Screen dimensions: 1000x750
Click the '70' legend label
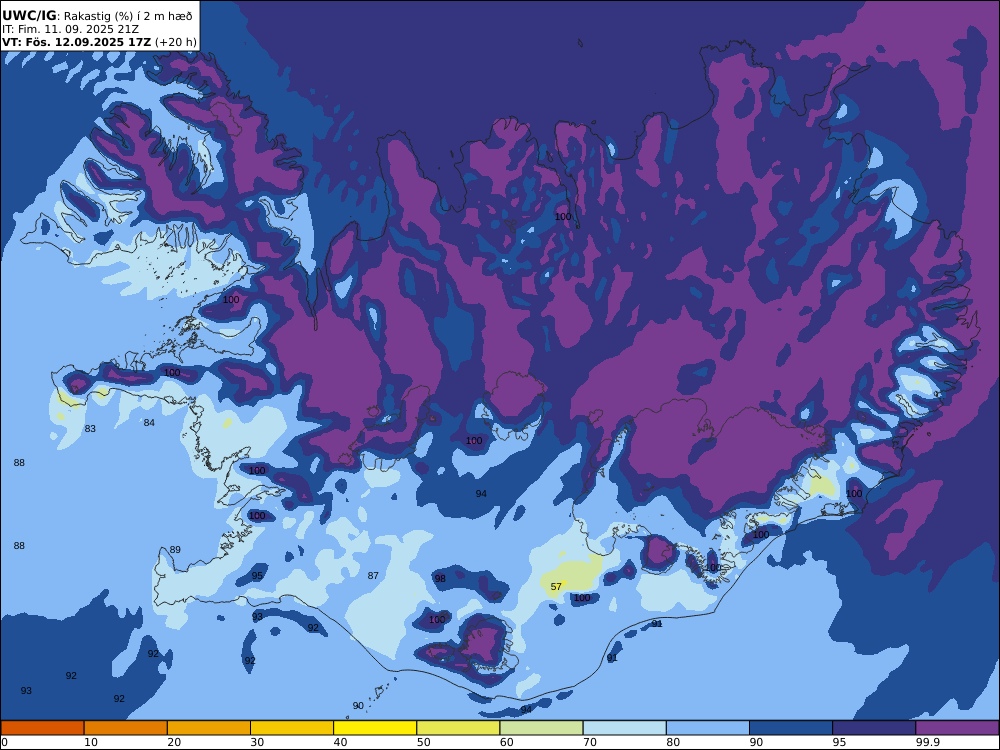click(590, 742)
